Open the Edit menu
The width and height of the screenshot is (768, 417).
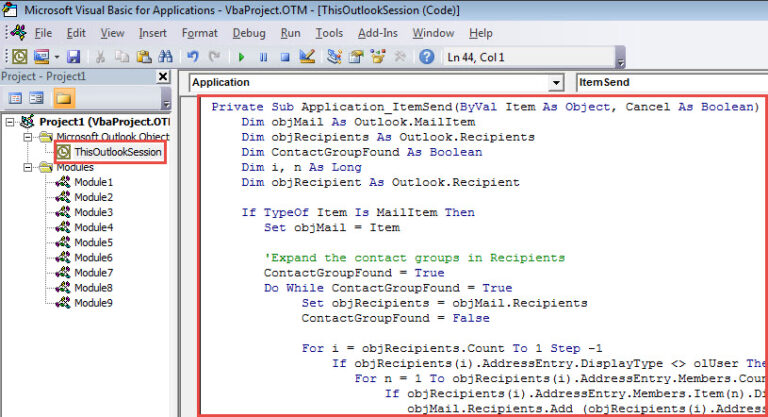tap(76, 33)
